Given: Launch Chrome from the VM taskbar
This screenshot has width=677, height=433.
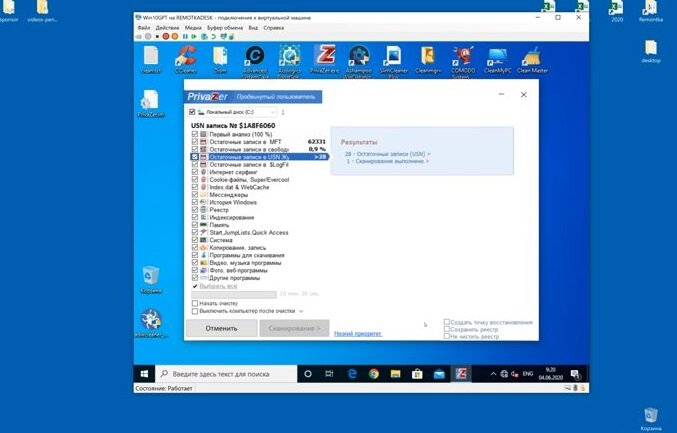Looking at the screenshot, I should tap(374, 374).
